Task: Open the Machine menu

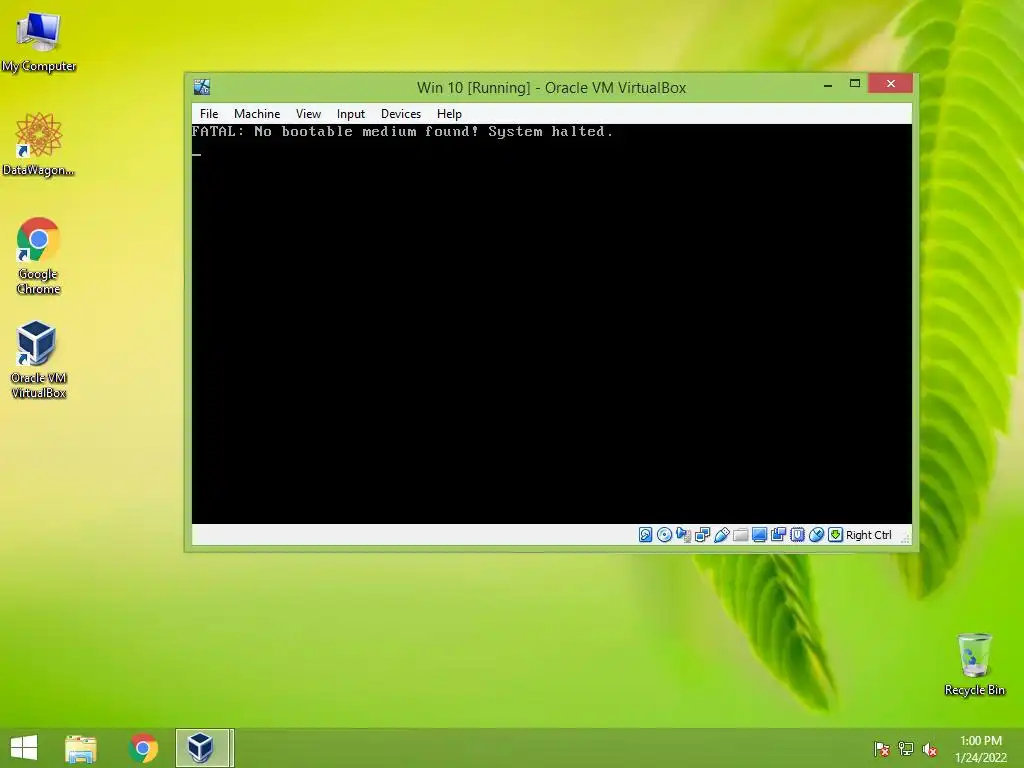Action: [x=257, y=114]
